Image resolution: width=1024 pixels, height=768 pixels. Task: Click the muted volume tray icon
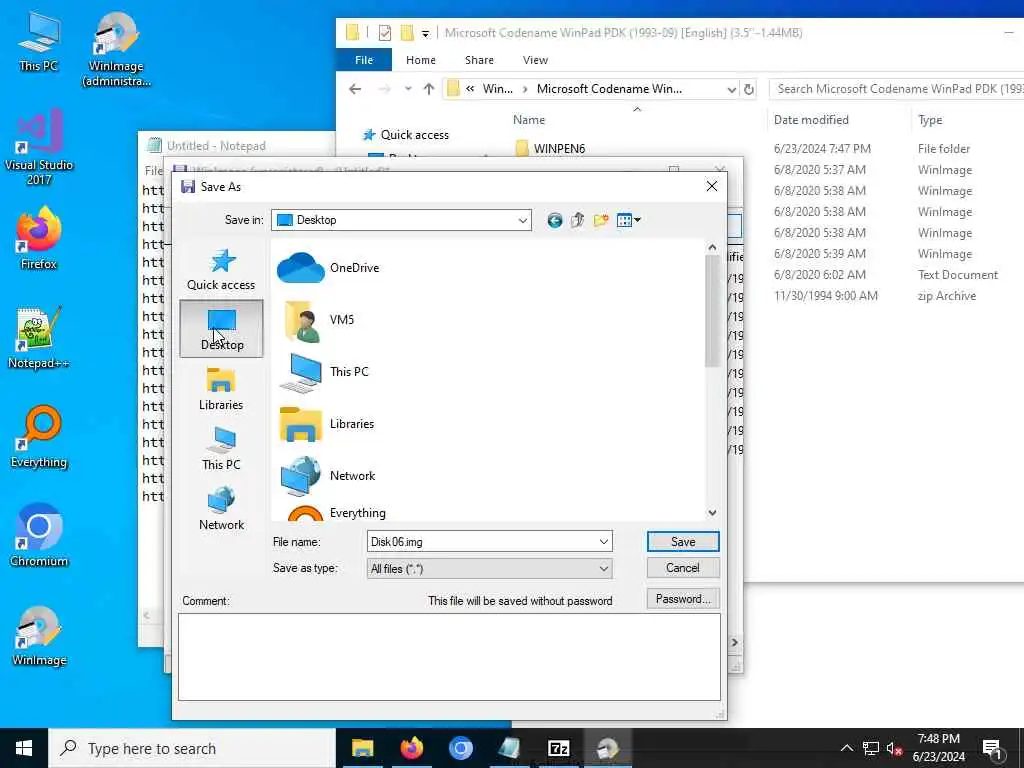pos(894,748)
